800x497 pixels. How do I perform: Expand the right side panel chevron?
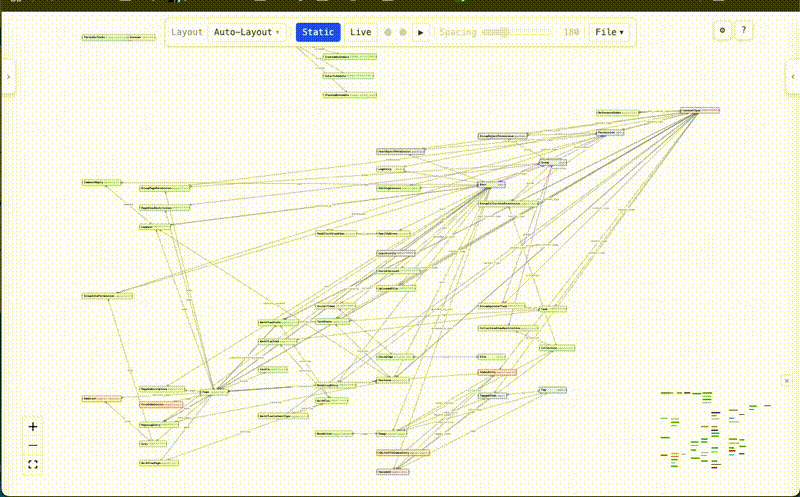pyautogui.click(x=792, y=76)
